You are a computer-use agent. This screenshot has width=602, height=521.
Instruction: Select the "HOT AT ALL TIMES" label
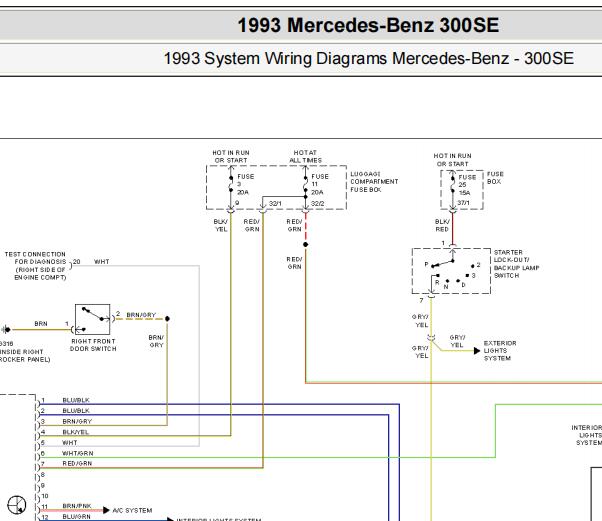click(305, 156)
